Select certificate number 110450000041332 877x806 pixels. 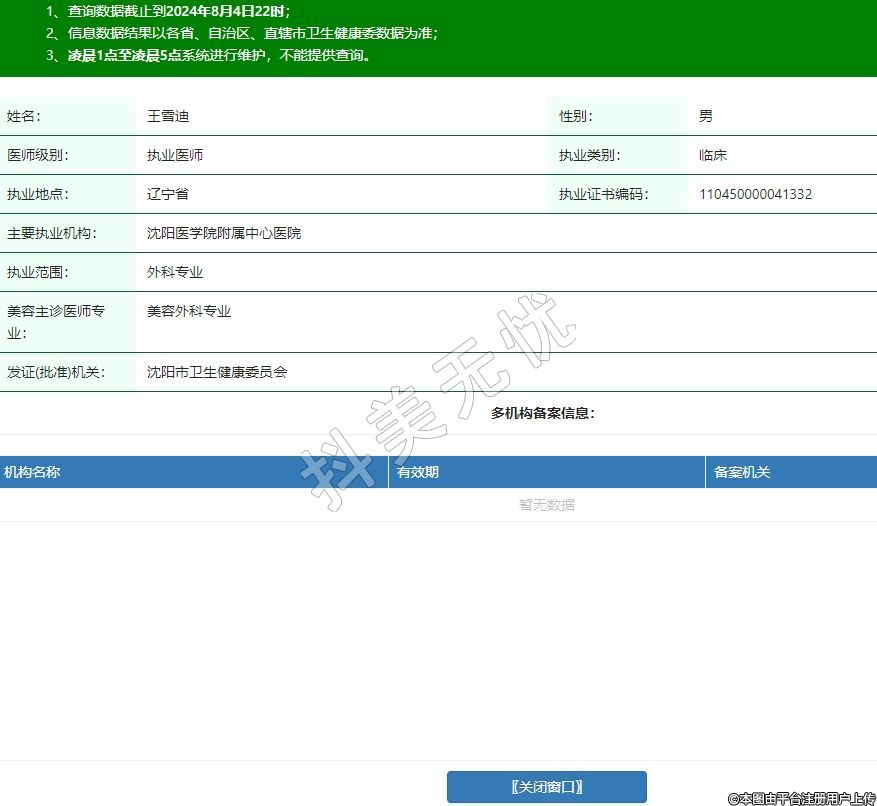(x=755, y=194)
